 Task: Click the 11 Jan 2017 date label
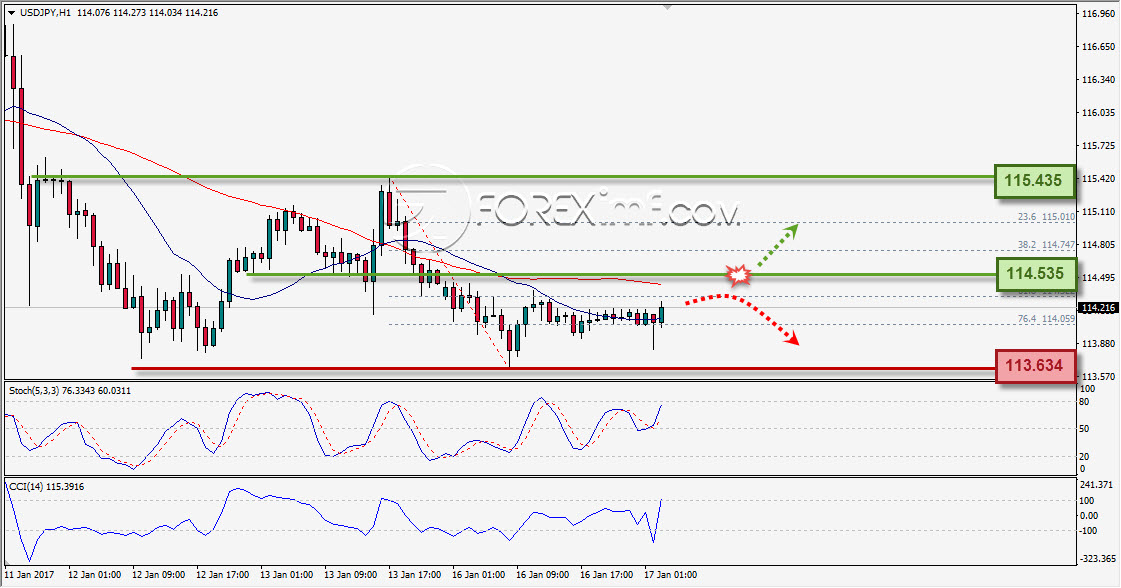(x=29, y=574)
